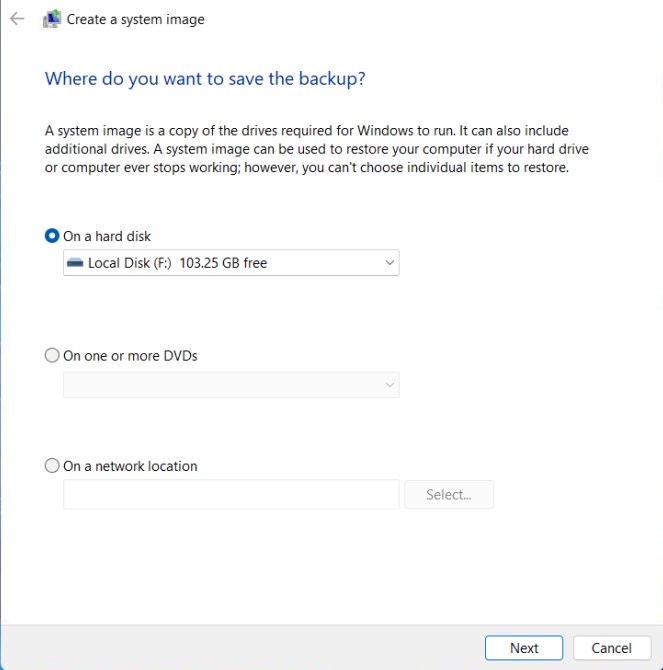663x670 pixels.
Task: Click the drive icon beside Local Disk (F:)
Action: (75, 262)
